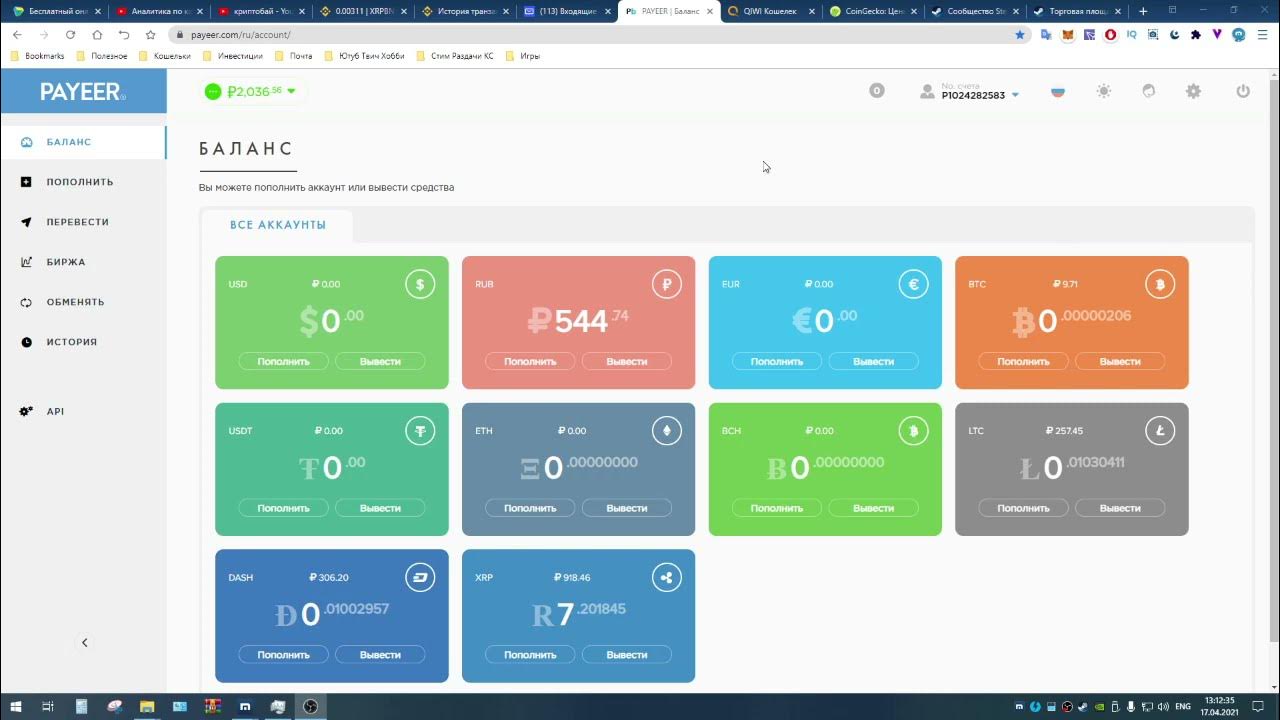Open the dollar icon on USD card

pos(420,284)
